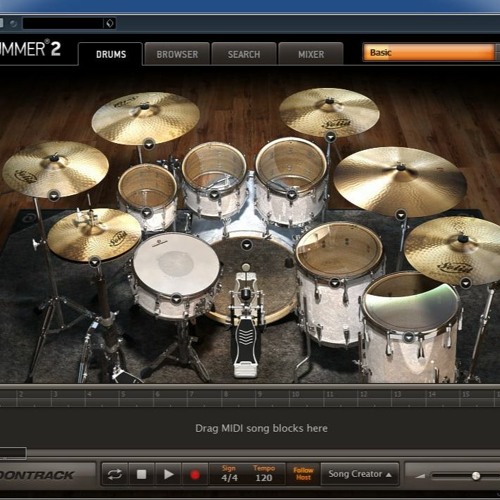Click the volume speaker icon
Screen dimensions: 500x500
point(420,476)
